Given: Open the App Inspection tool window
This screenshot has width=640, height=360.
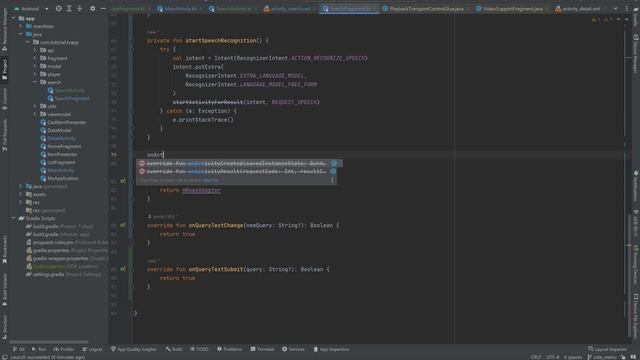Looking at the screenshot, I should pos(331,349).
